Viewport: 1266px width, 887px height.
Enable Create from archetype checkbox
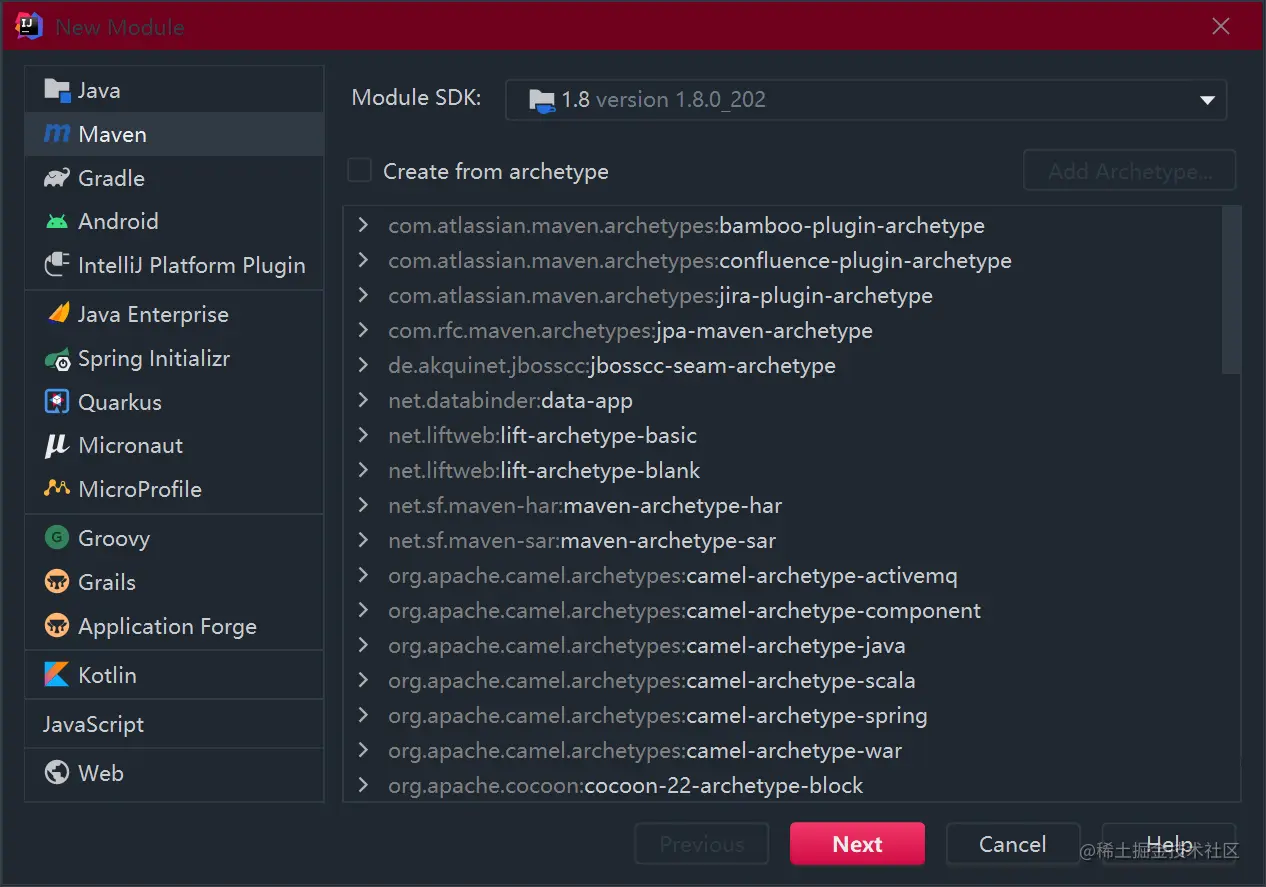(359, 171)
